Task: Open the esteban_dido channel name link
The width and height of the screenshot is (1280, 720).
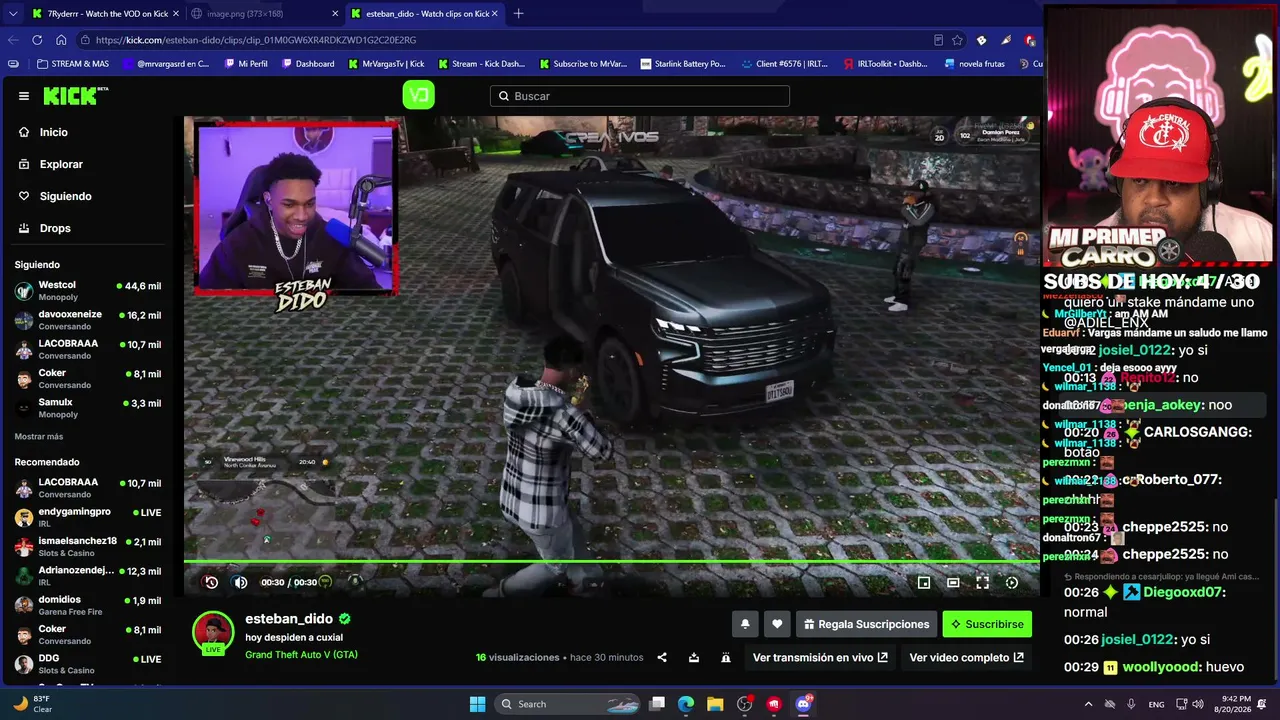Action: click(289, 619)
